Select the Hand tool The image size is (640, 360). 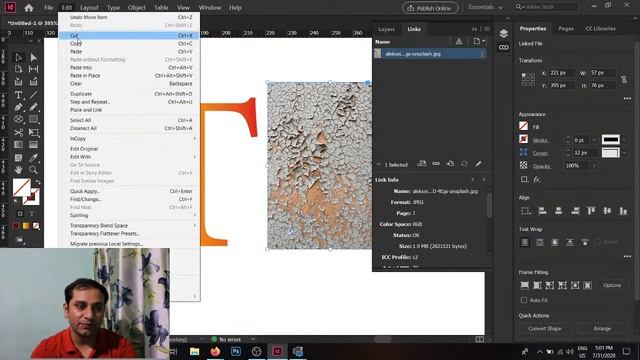pos(18,170)
